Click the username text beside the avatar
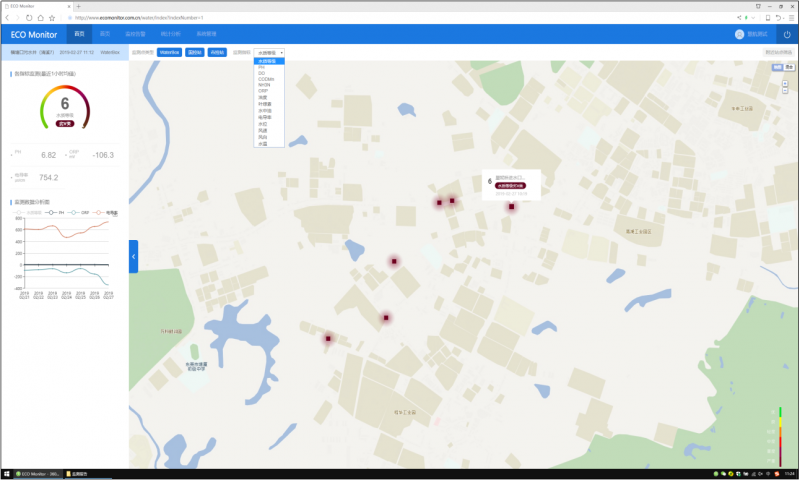Image resolution: width=800 pixels, height=480 pixels. [758, 34]
